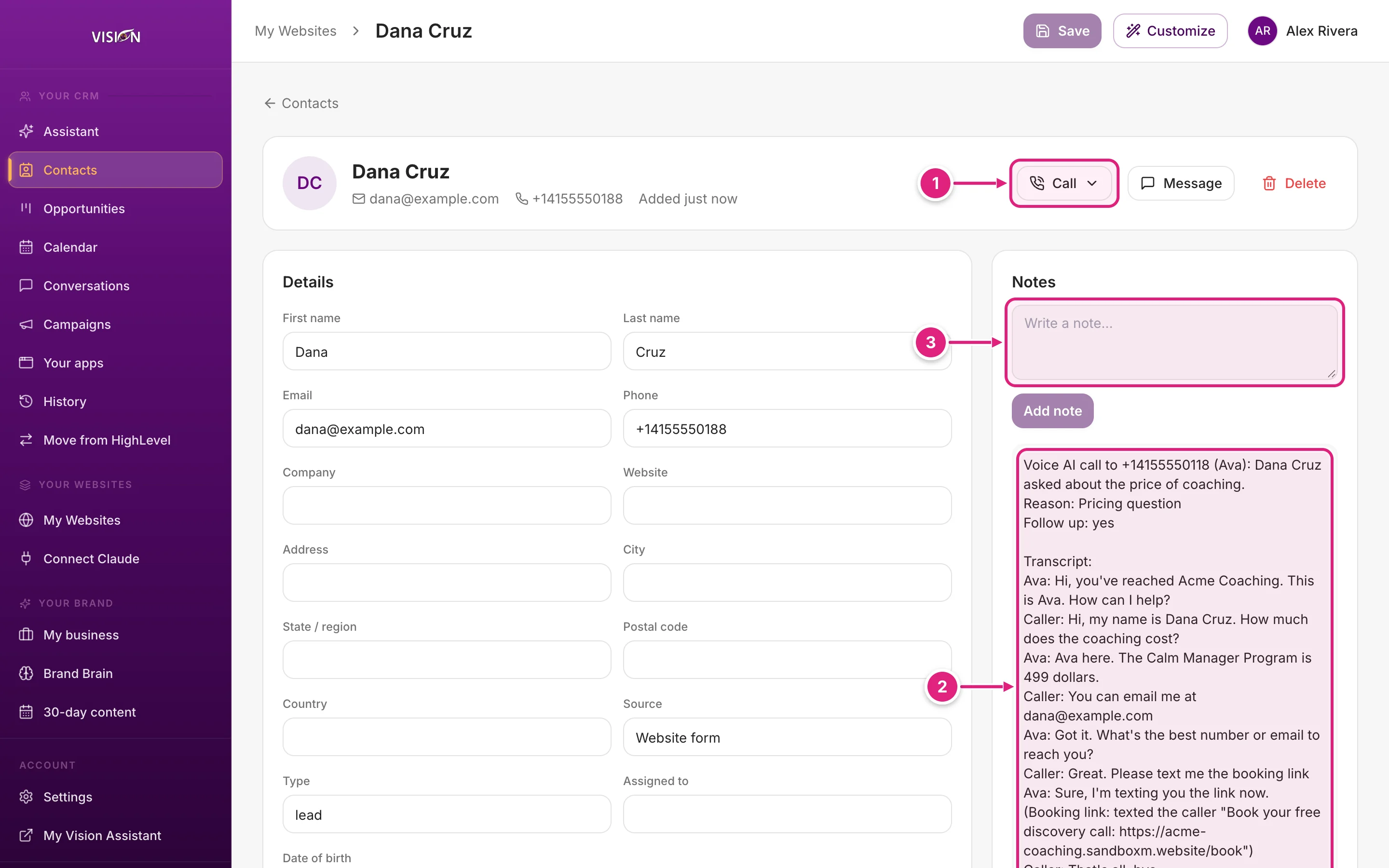Click the Company field

(447, 506)
